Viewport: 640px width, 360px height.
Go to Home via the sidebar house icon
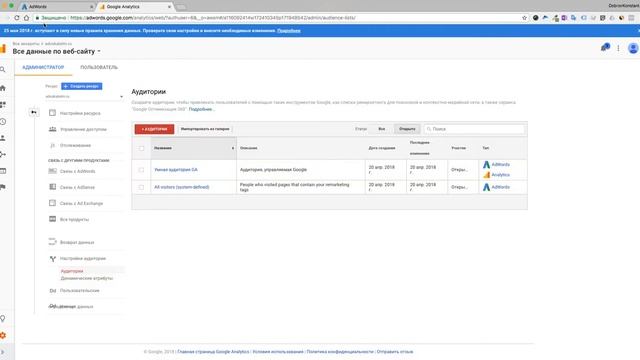3,88
